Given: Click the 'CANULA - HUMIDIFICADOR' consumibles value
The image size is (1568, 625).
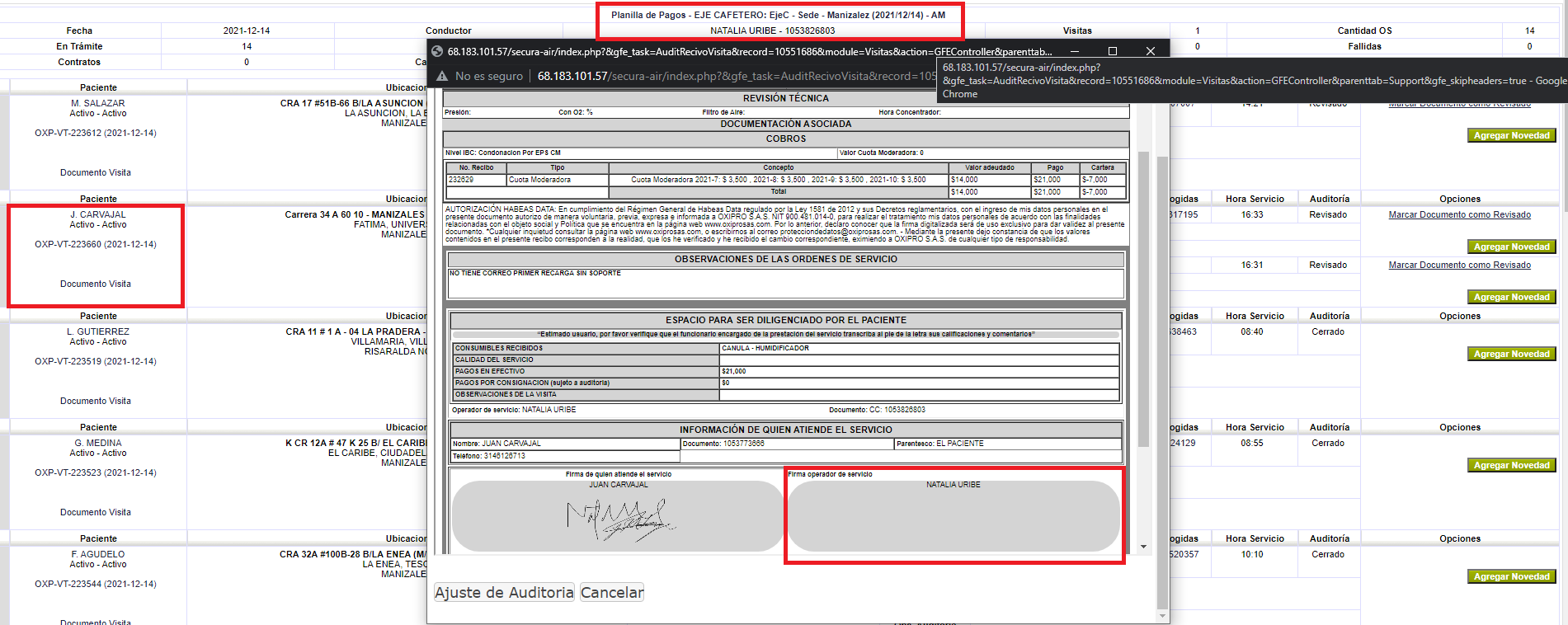Looking at the screenshot, I should [919, 348].
